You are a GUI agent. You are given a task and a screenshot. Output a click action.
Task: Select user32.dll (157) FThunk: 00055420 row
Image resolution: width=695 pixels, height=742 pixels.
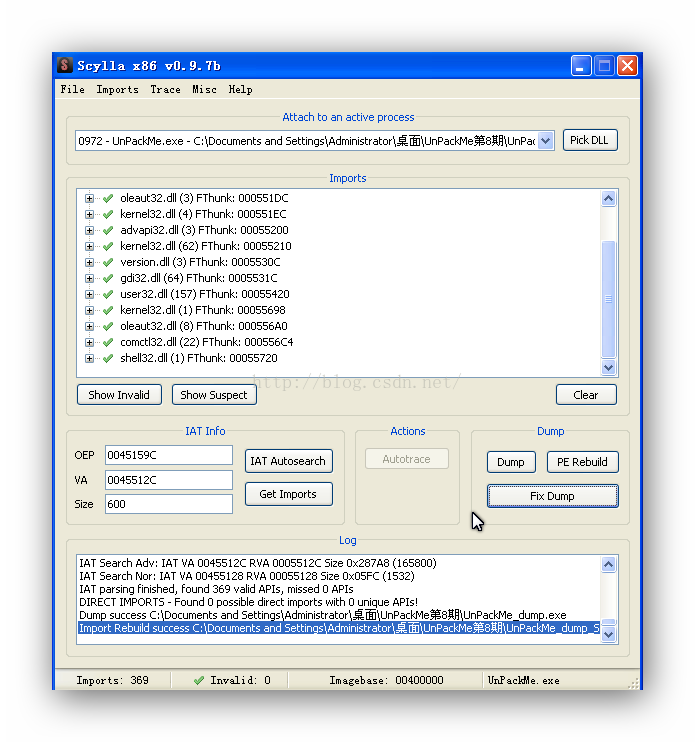[204, 294]
